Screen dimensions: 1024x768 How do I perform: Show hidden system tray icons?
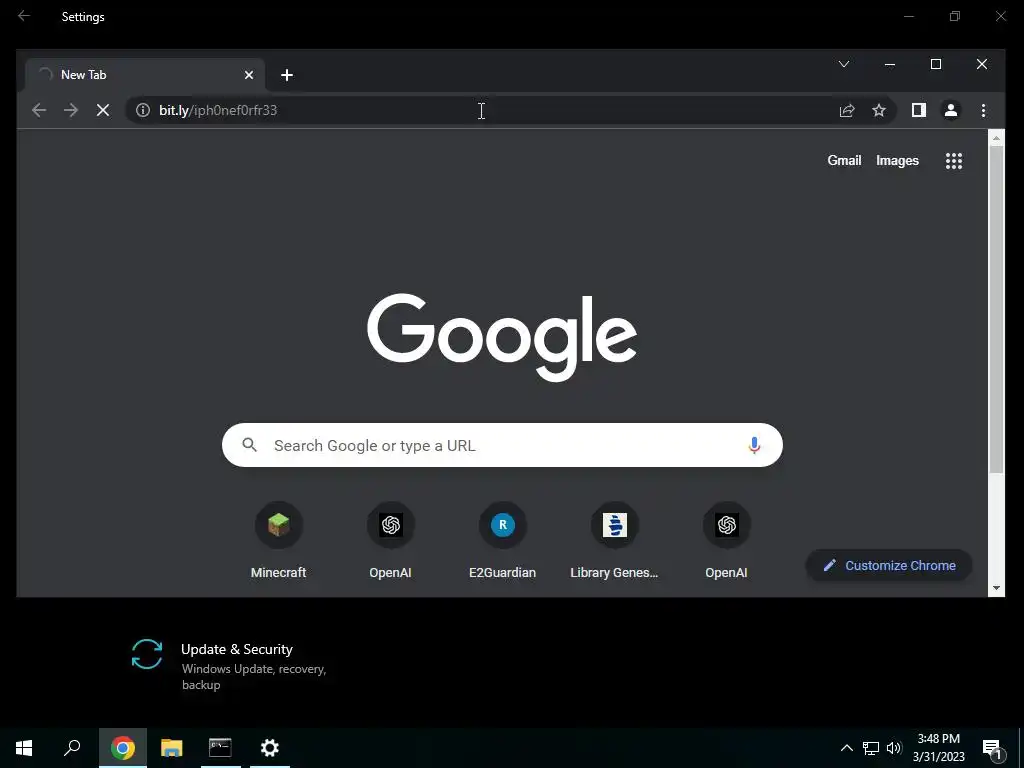click(x=846, y=748)
